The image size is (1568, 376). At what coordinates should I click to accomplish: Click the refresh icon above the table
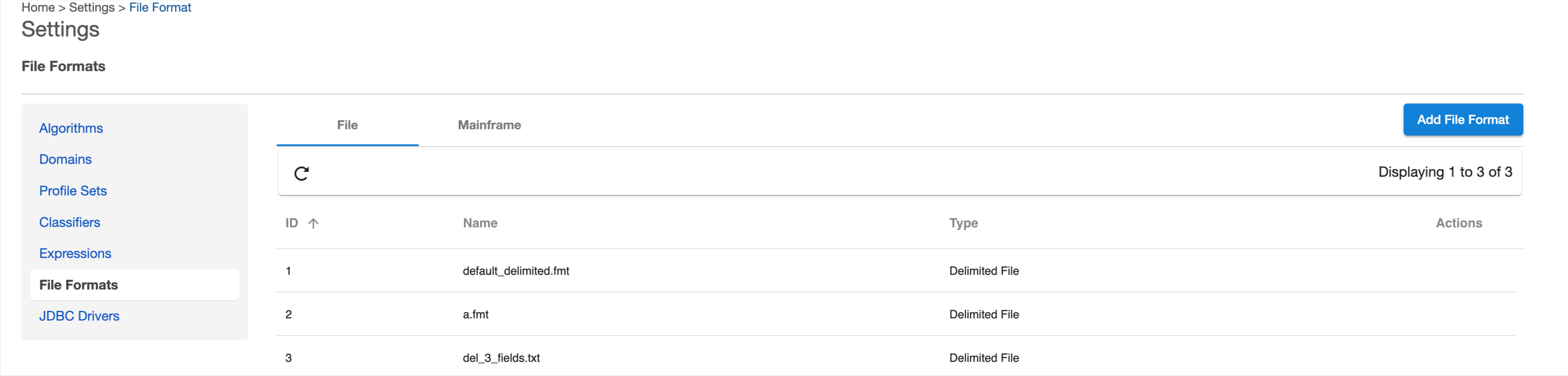coord(301,174)
